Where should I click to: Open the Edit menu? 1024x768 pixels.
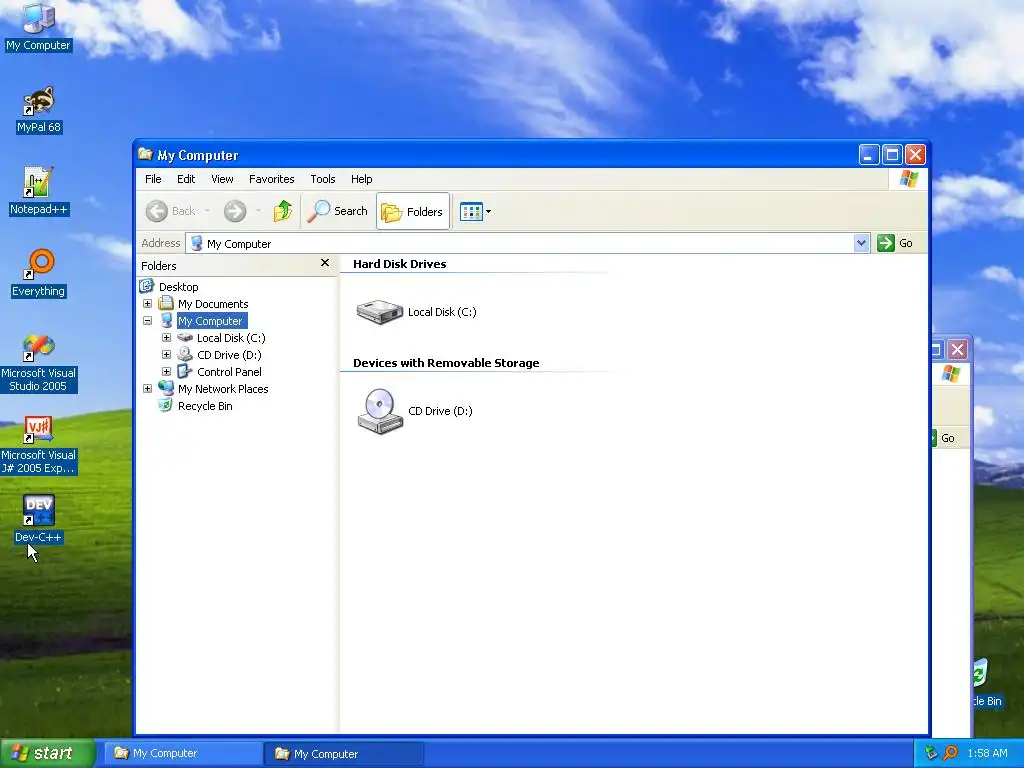[x=186, y=179]
